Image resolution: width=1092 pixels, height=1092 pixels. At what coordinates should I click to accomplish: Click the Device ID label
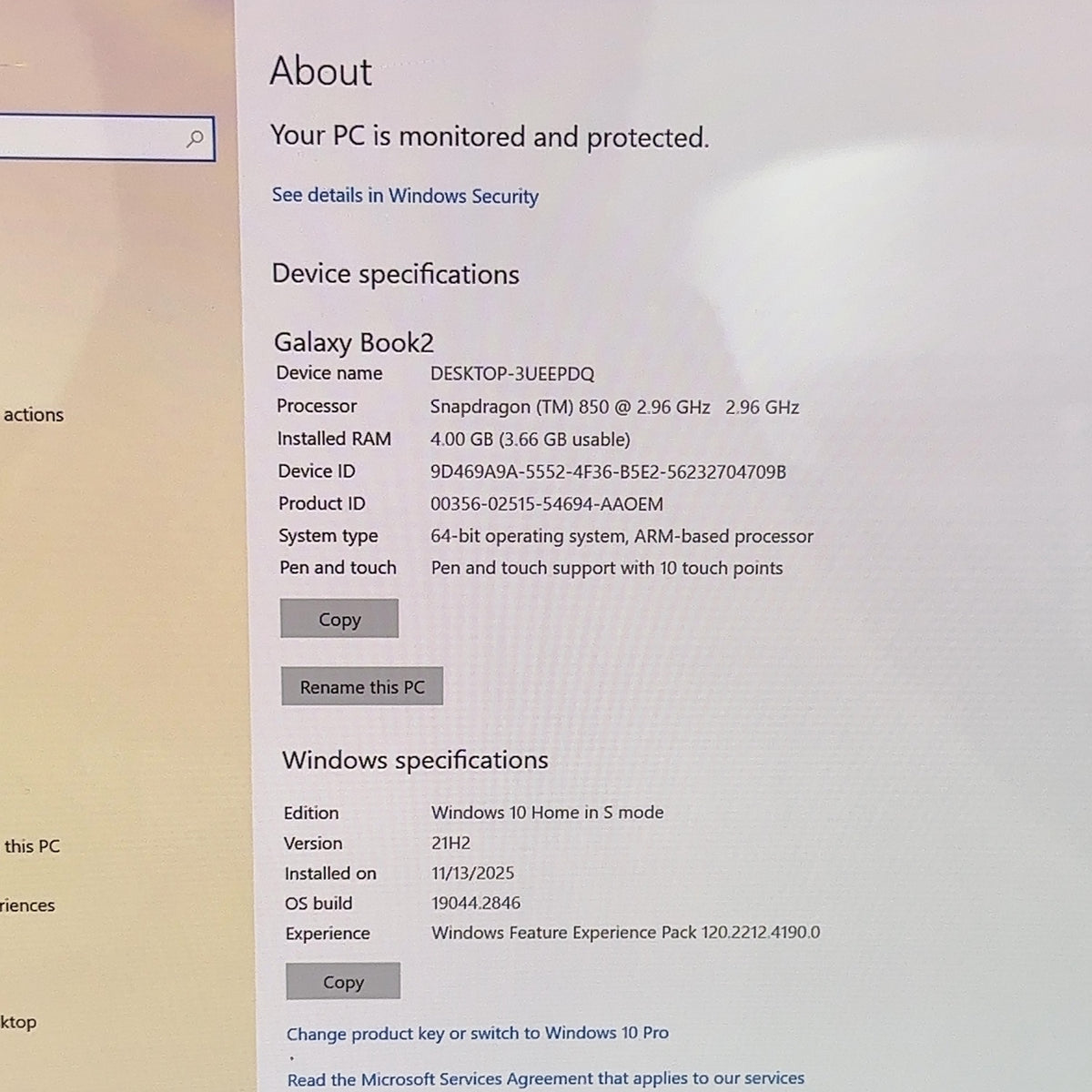tap(317, 471)
